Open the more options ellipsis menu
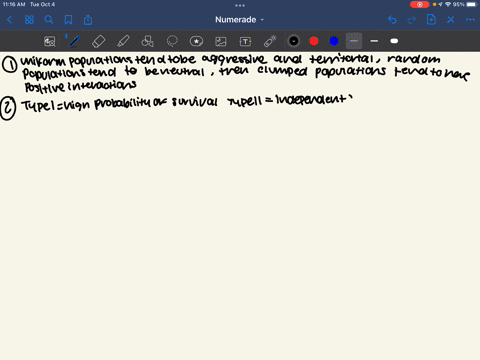480x360 pixels. tap(470, 20)
